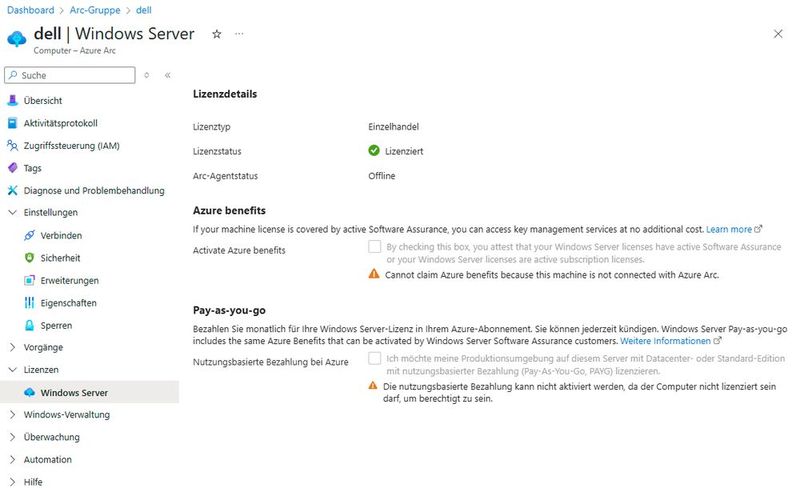Click the dell breadcrumb link
The height and width of the screenshot is (500, 800).
(143, 10)
